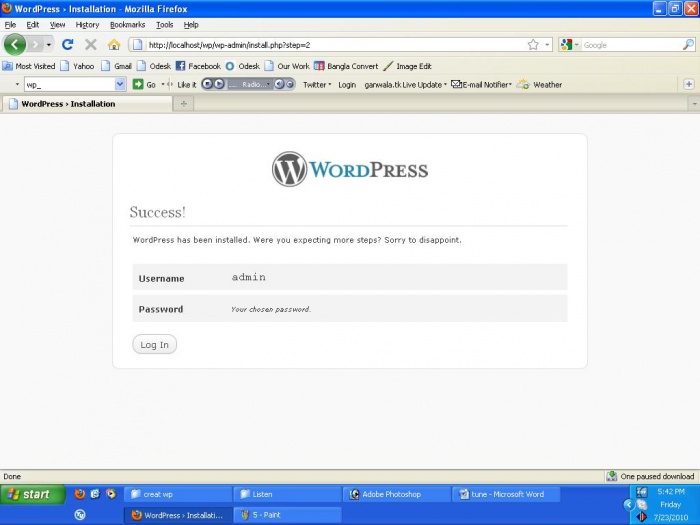The height and width of the screenshot is (525, 700).
Task: Open the Odesk bookmark with the blue circle icon
Action: point(242,66)
